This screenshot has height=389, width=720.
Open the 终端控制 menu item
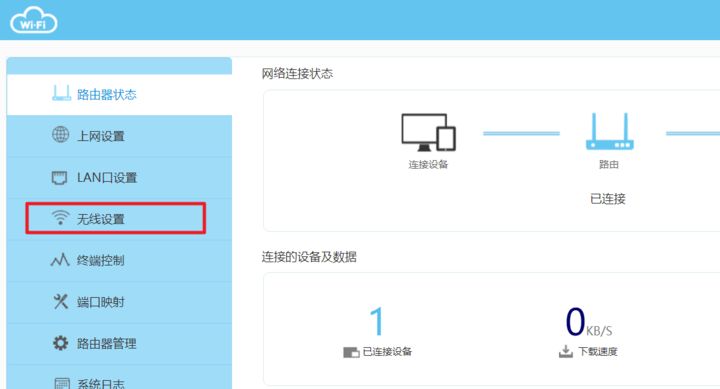point(119,260)
